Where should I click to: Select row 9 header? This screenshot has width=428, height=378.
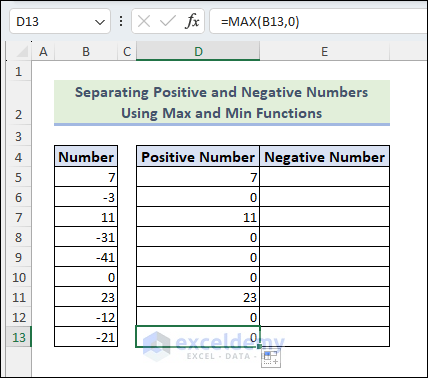(x=19, y=257)
